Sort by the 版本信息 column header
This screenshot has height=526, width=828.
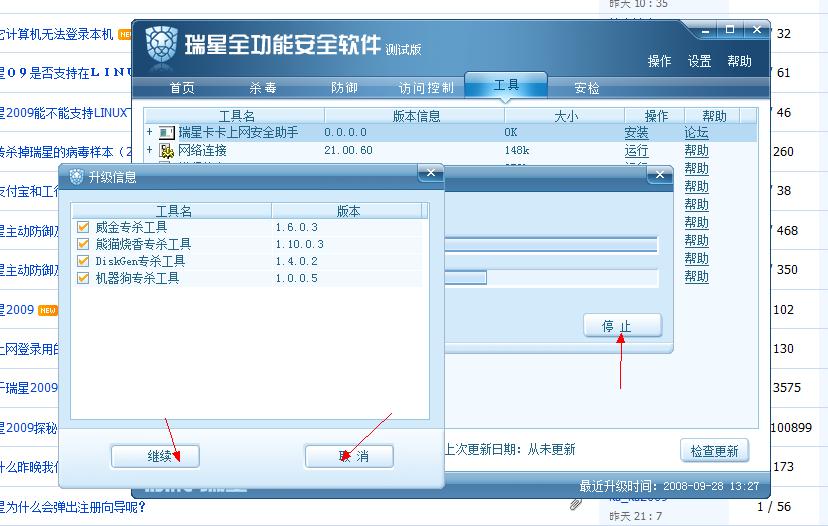point(415,116)
